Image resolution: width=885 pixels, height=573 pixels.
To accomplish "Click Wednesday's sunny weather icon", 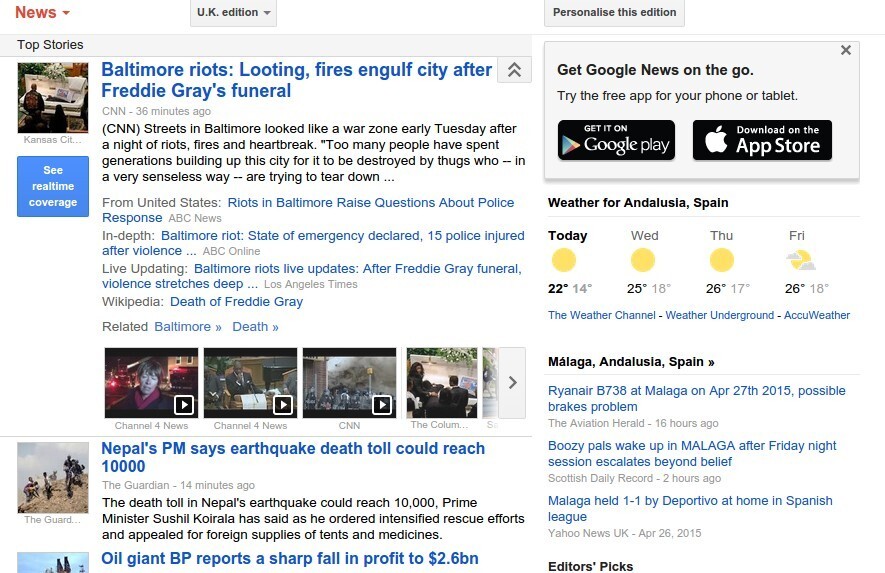I will tap(642, 260).
